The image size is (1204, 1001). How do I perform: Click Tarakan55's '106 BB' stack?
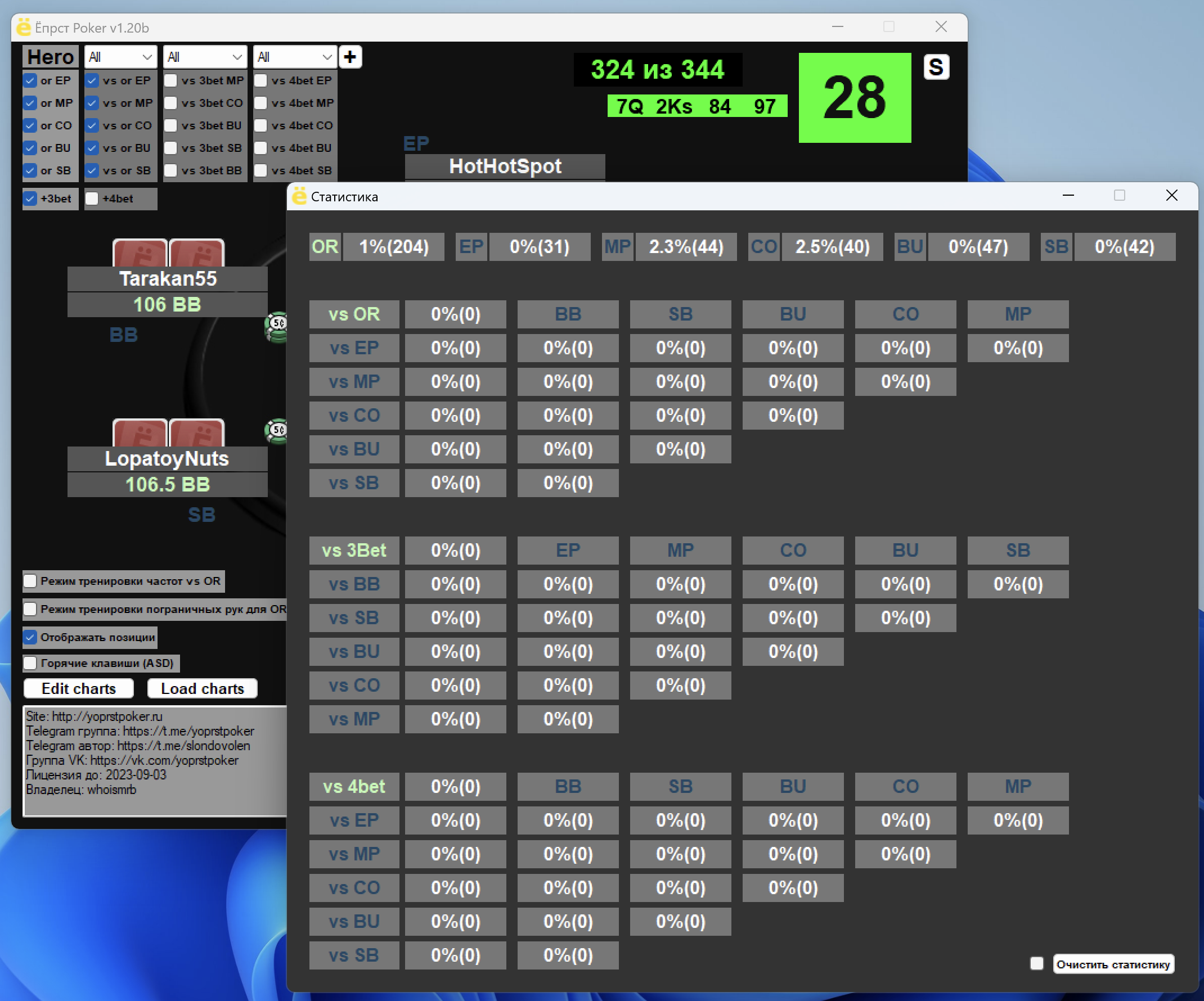(x=168, y=304)
